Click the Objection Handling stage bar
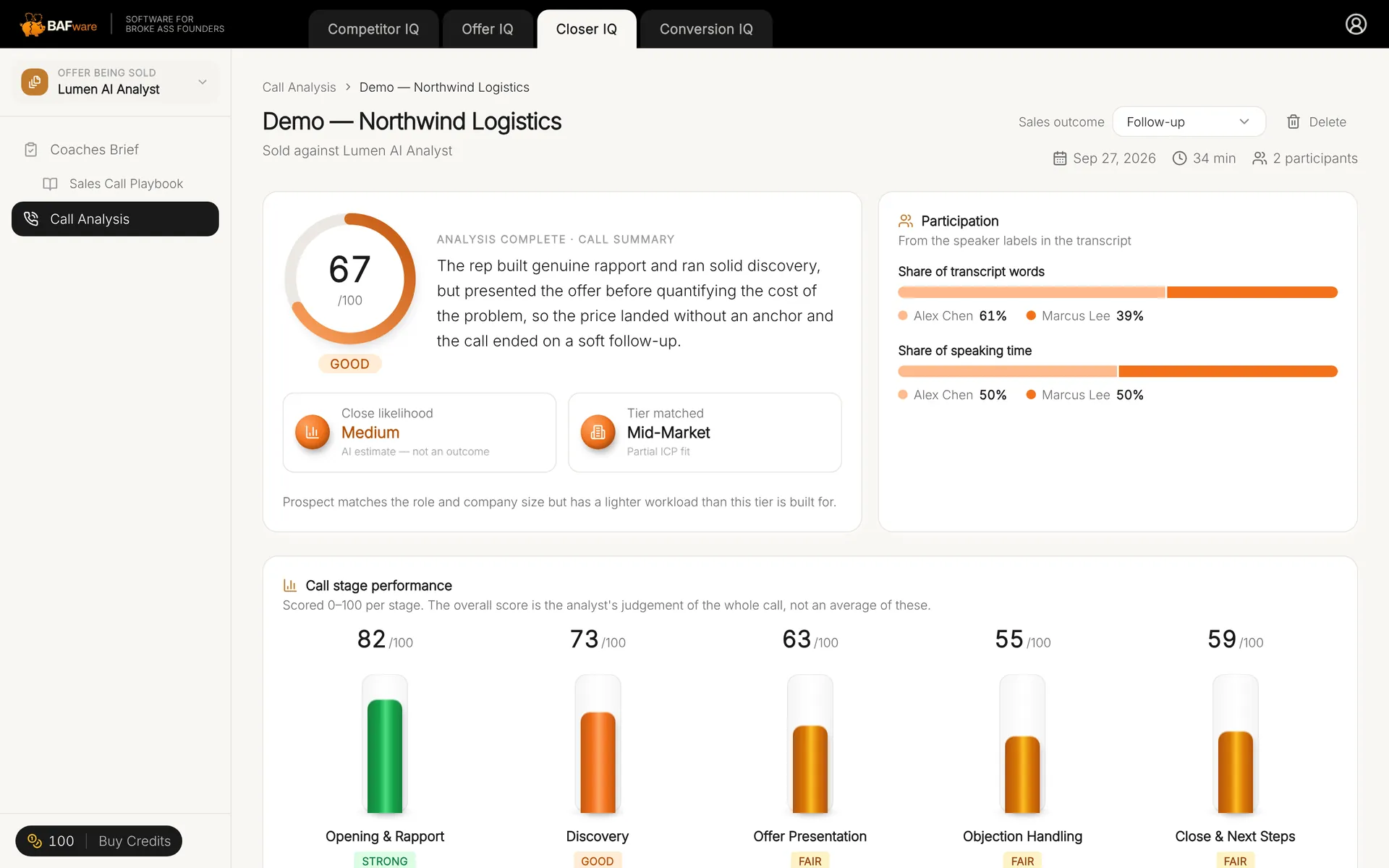The image size is (1389, 868). [x=1022, y=775]
